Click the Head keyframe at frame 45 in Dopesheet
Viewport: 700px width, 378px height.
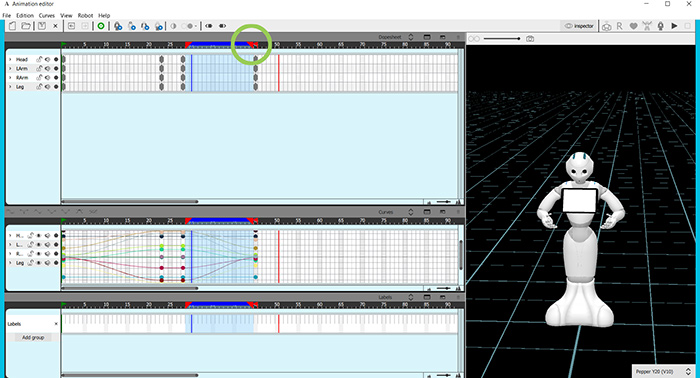[255, 59]
